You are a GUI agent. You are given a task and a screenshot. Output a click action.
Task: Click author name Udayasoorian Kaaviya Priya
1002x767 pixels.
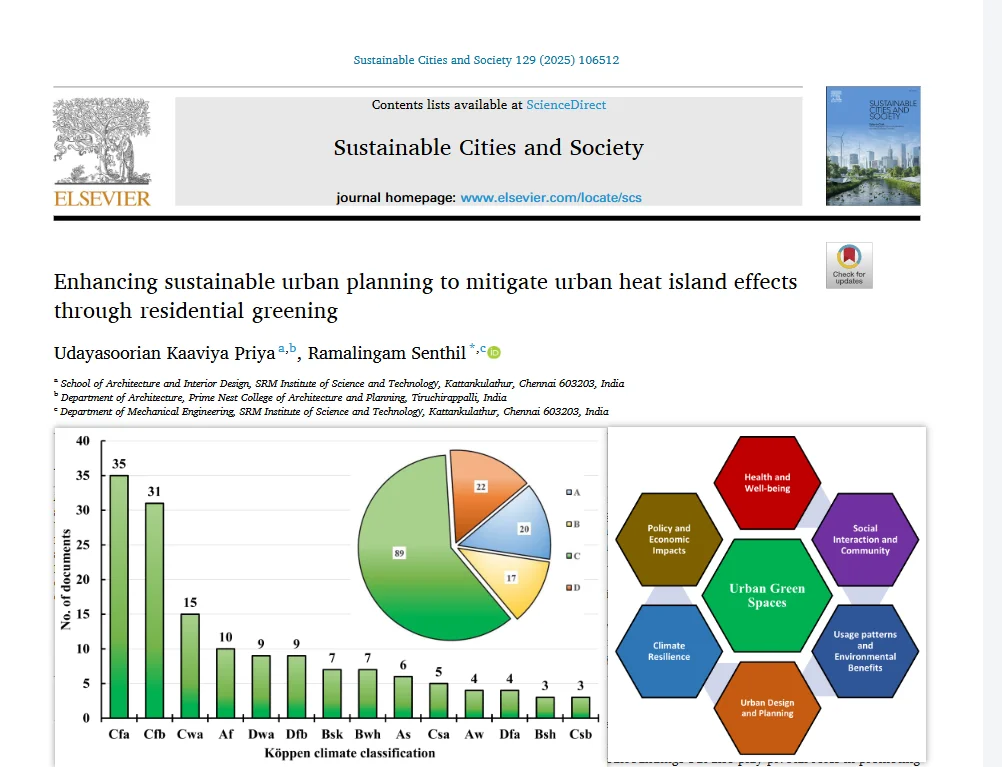(165, 353)
